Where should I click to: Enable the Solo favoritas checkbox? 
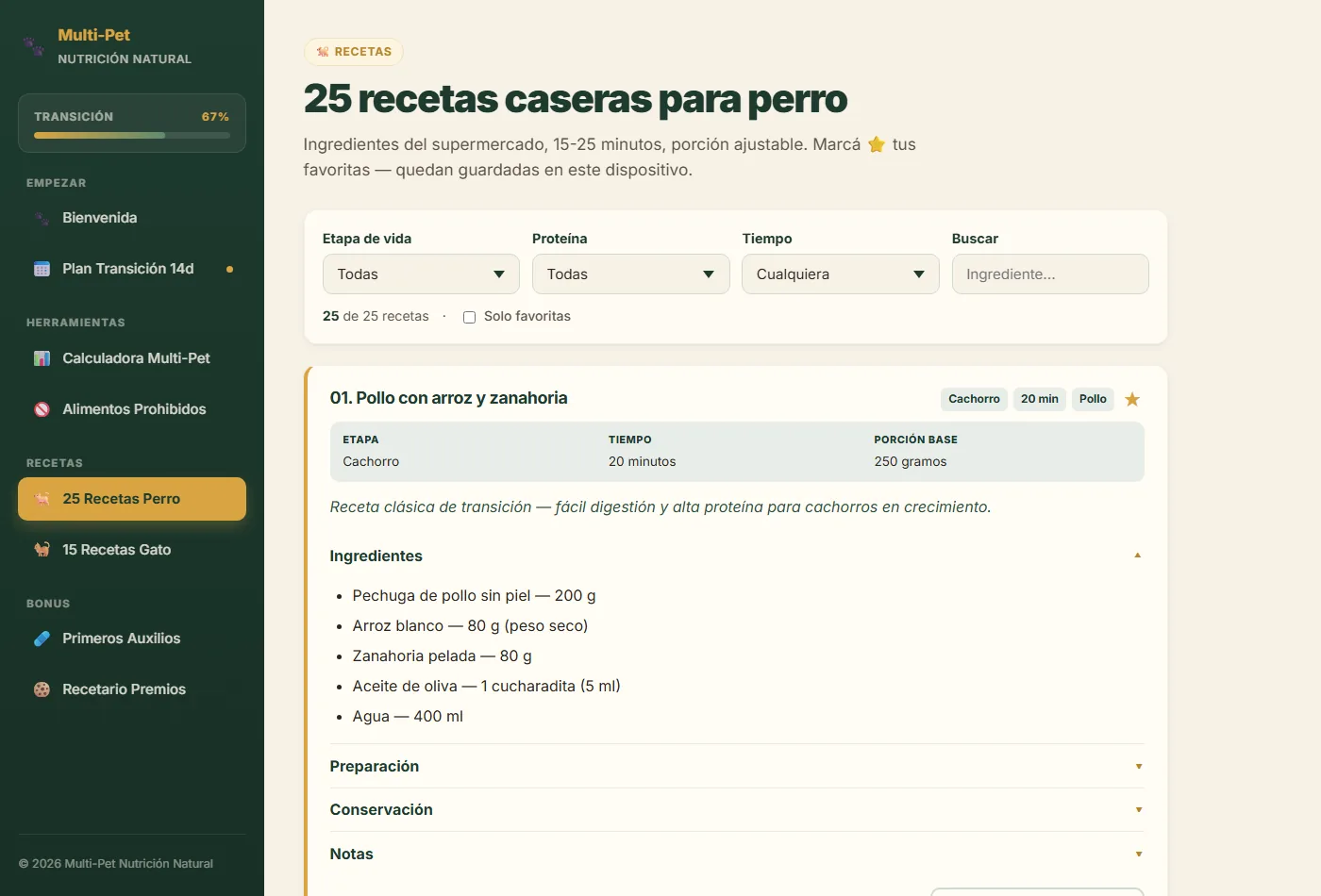[469, 317]
